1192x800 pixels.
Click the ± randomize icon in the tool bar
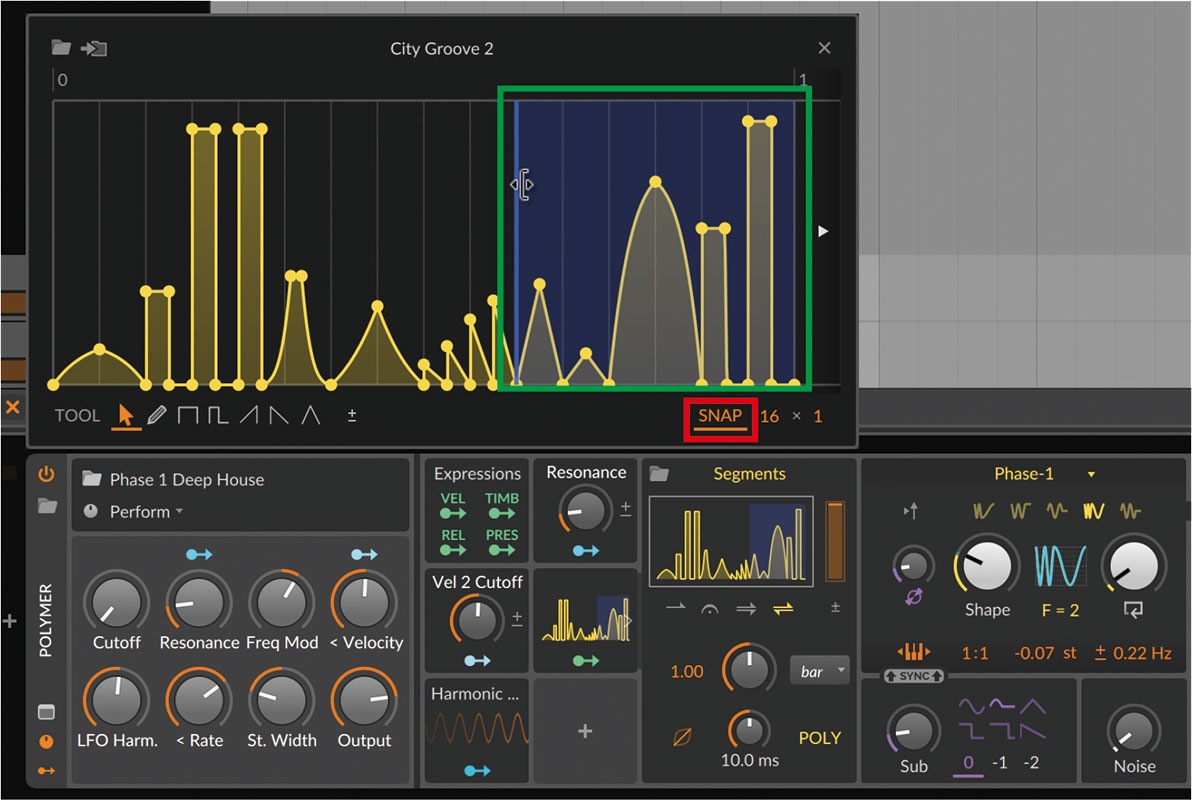(x=352, y=415)
